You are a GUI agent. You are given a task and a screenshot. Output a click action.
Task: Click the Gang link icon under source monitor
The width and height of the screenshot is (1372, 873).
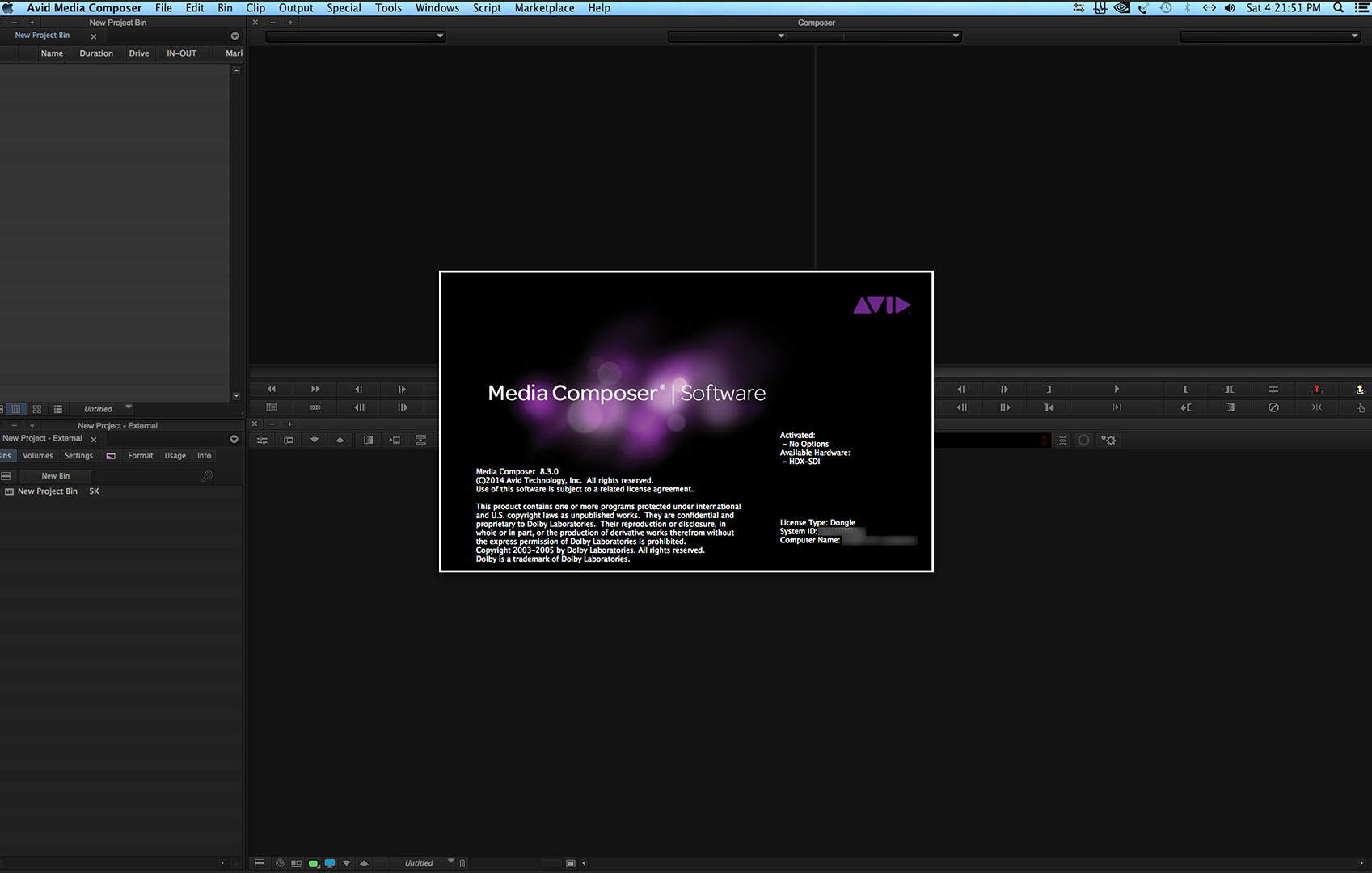tap(315, 407)
